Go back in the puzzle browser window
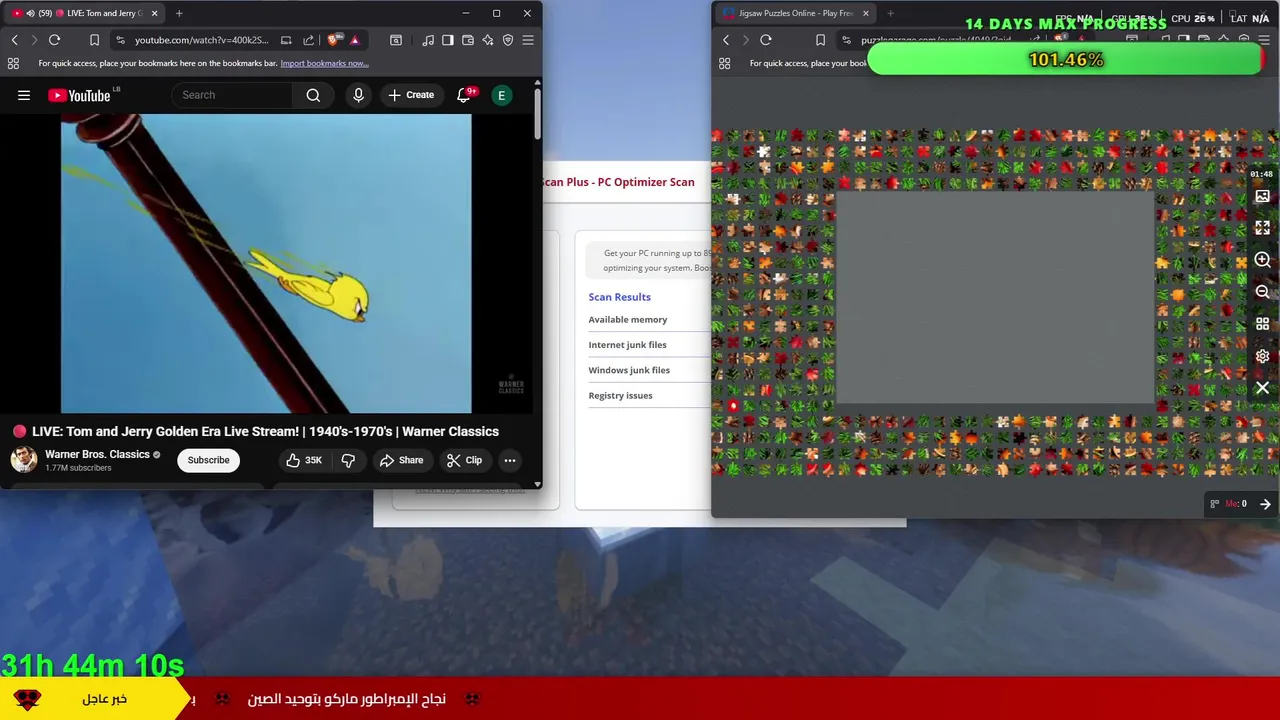This screenshot has width=1280, height=720. 726,40
